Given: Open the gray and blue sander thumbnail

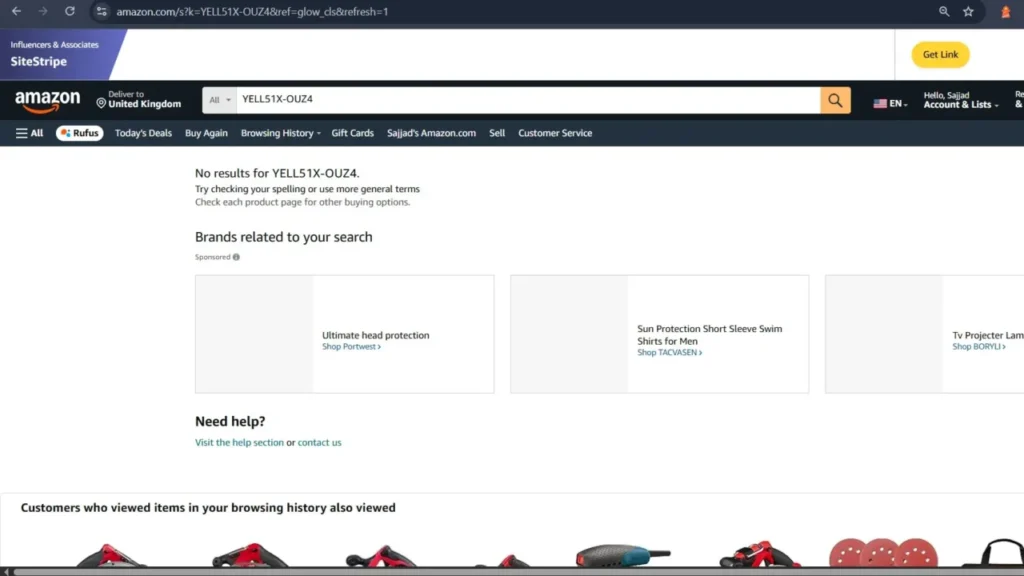Looking at the screenshot, I should pos(623,555).
